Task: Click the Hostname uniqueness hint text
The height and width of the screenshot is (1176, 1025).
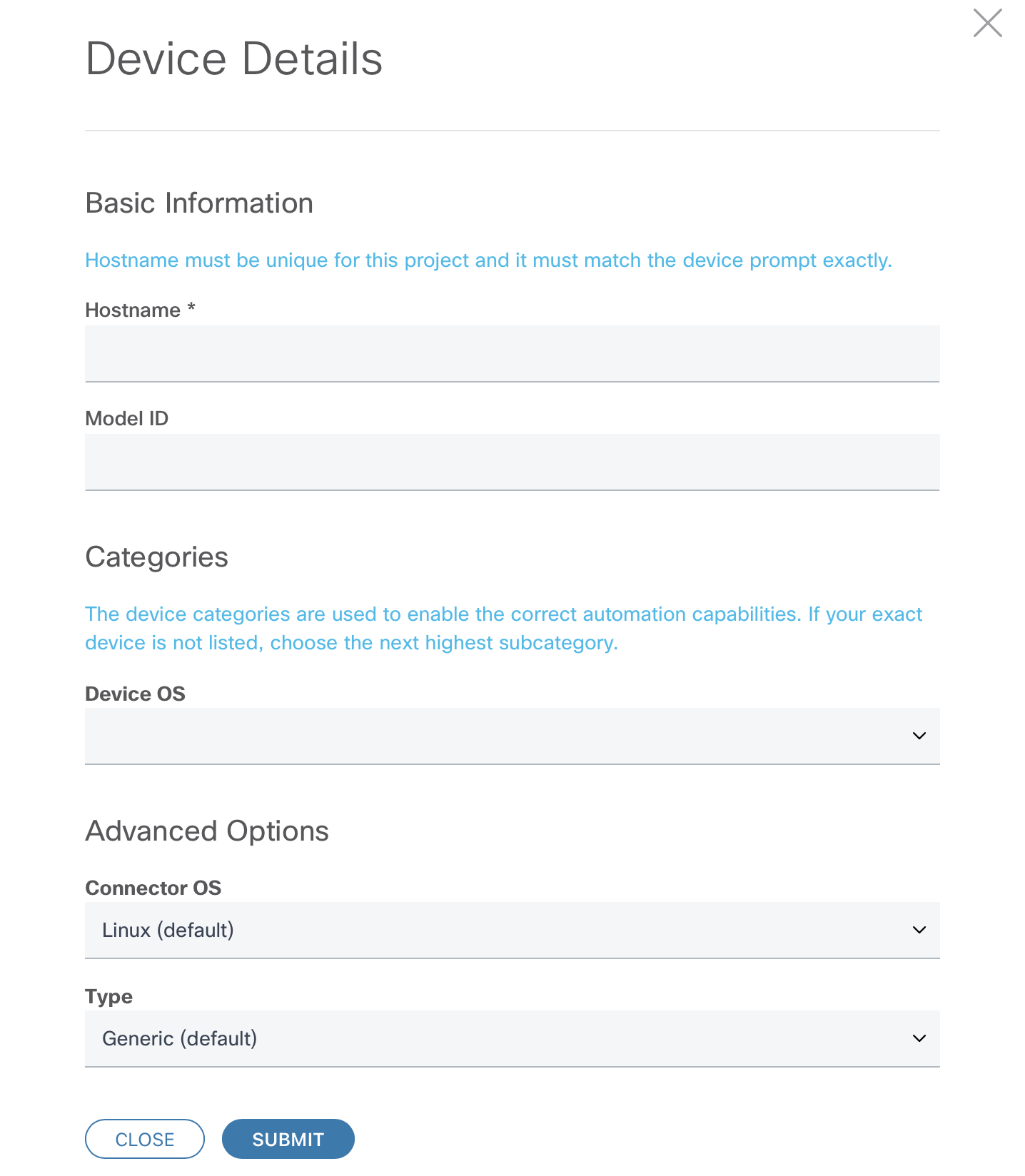Action: tap(488, 260)
